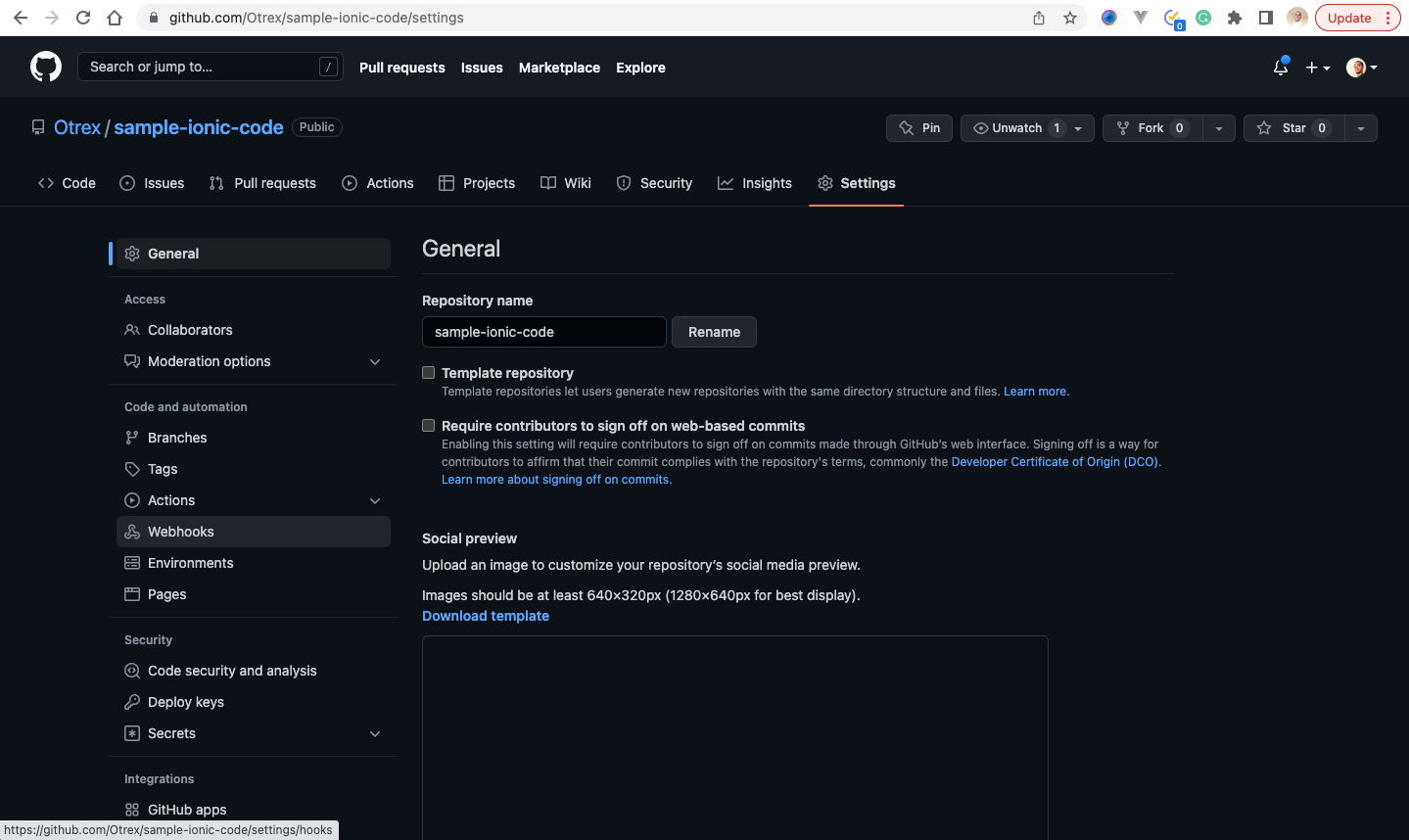Open the repository Pull requests tab
The height and width of the screenshot is (840, 1409).
262,183
